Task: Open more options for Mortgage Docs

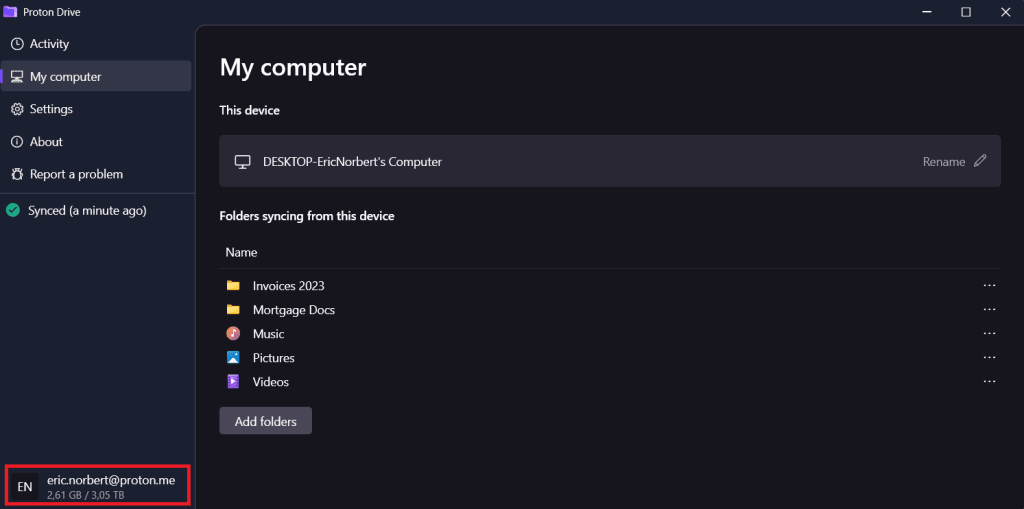Action: point(989,310)
